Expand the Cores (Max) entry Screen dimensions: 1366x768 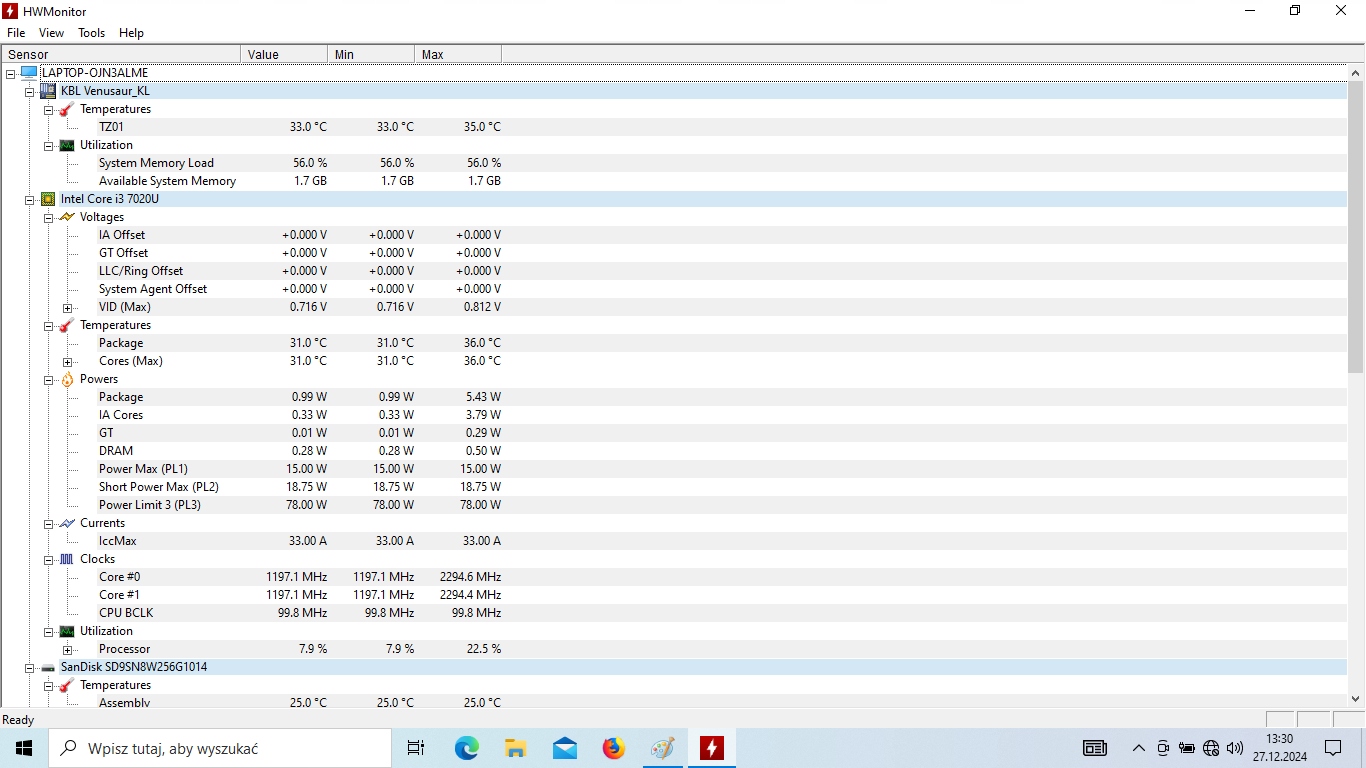[x=67, y=362]
